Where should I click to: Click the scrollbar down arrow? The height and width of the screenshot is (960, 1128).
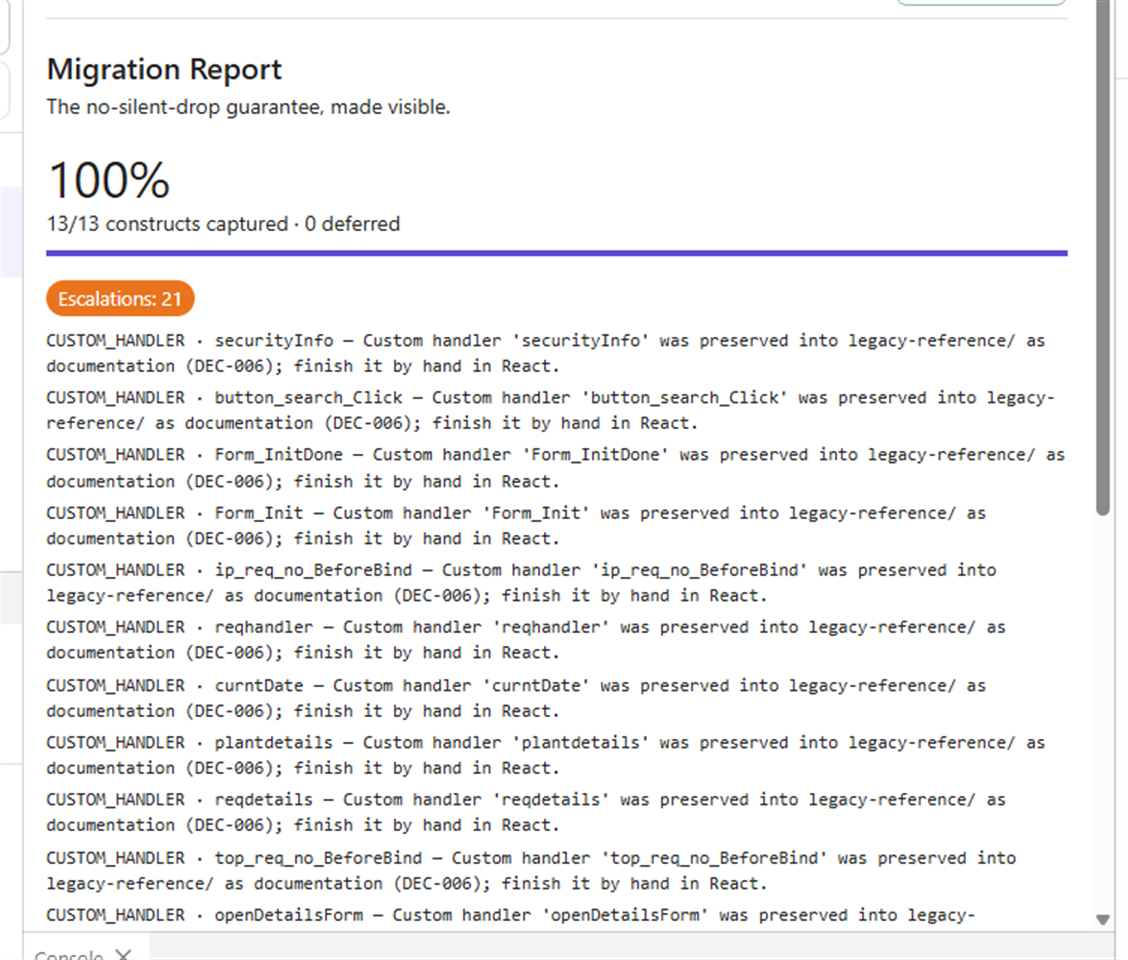(1102, 919)
